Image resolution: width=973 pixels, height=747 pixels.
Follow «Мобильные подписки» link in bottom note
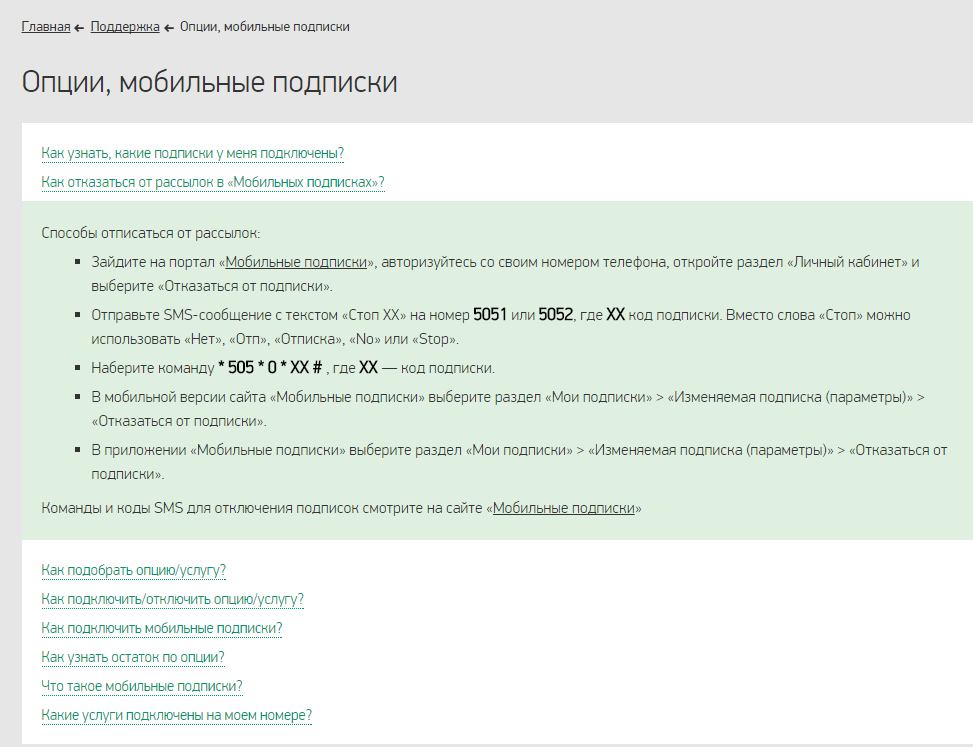(x=564, y=508)
